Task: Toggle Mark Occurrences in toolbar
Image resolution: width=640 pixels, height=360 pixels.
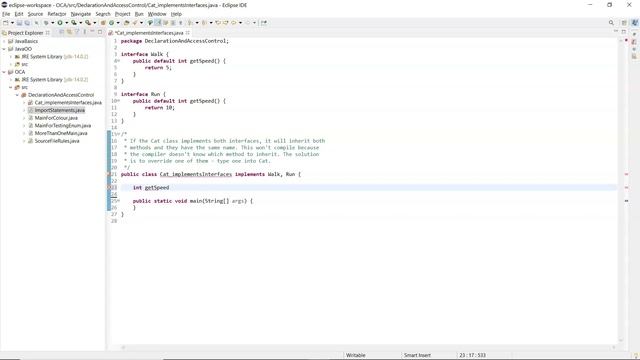Action: pyautogui.click(x=157, y=23)
